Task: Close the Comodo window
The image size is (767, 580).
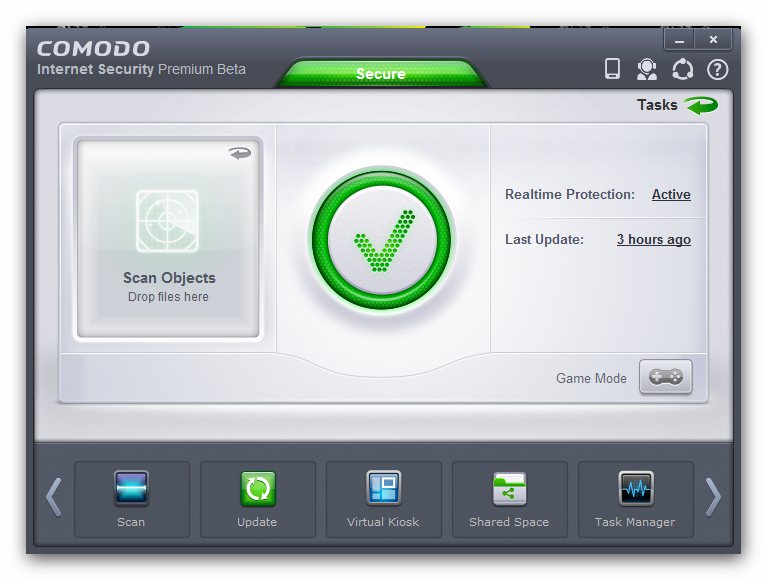Action: [713, 40]
